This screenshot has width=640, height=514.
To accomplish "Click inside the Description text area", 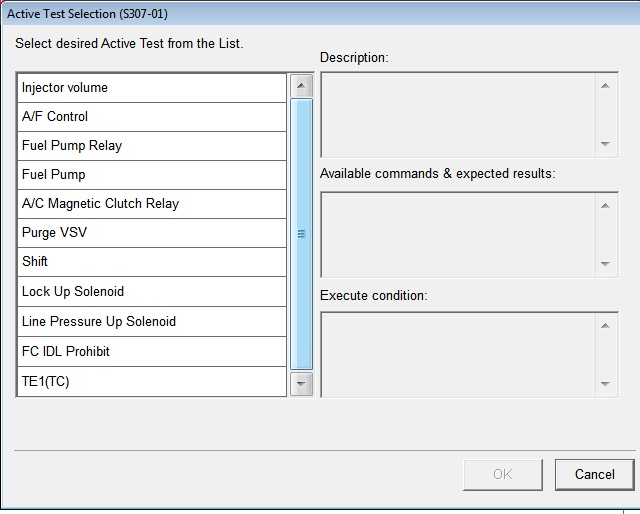I will pyautogui.click(x=457, y=114).
